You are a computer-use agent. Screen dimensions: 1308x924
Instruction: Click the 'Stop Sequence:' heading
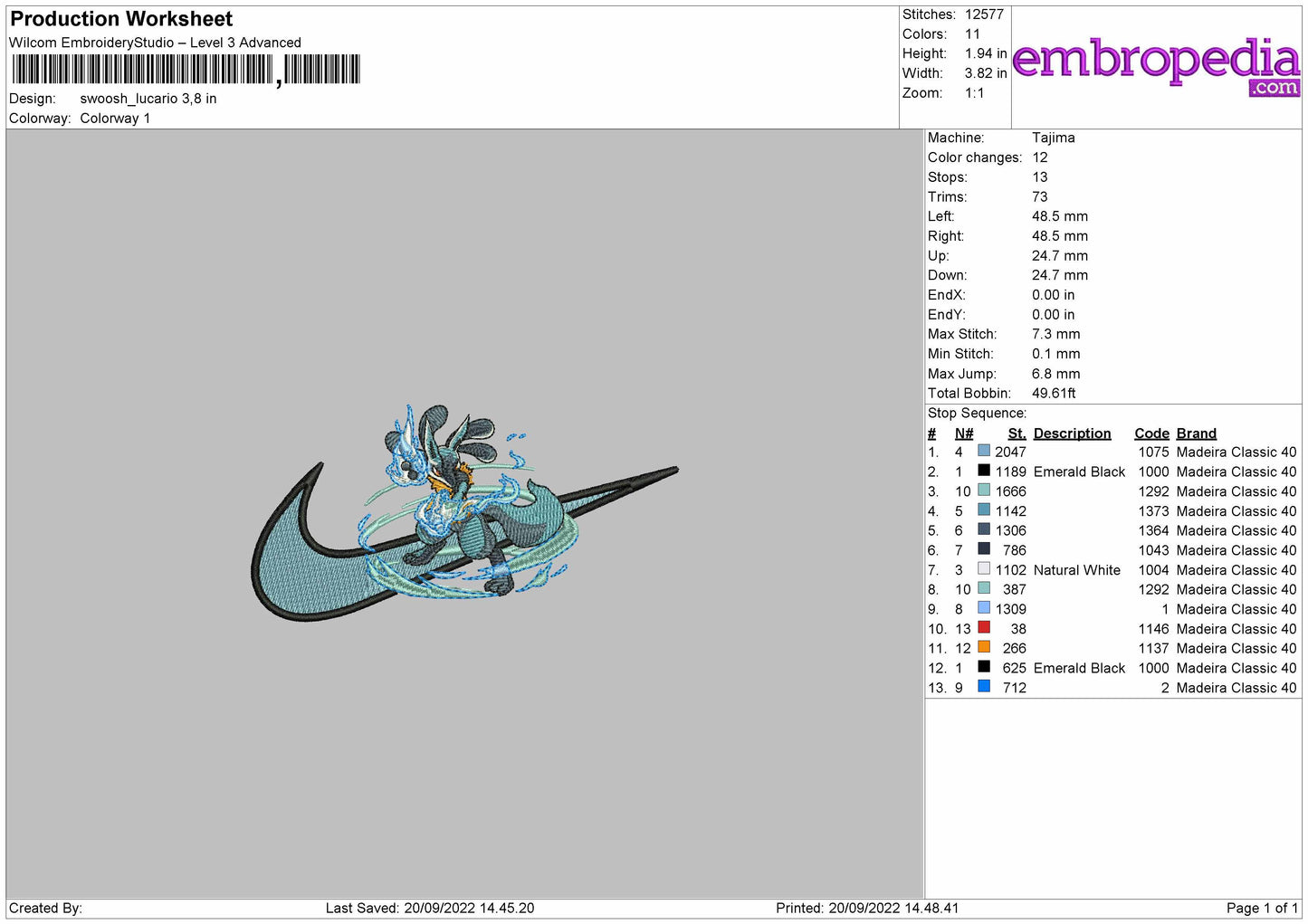pyautogui.click(x=977, y=414)
